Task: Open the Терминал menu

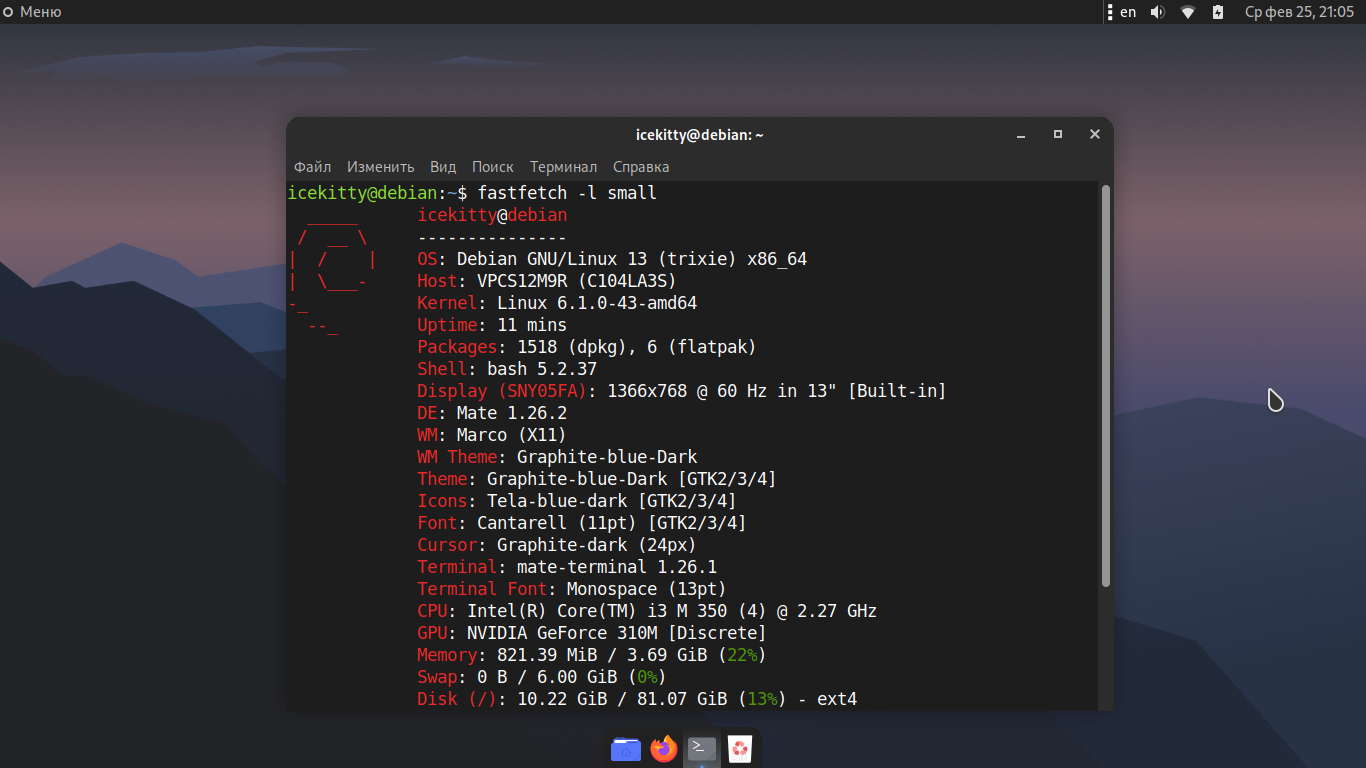Action: (563, 167)
